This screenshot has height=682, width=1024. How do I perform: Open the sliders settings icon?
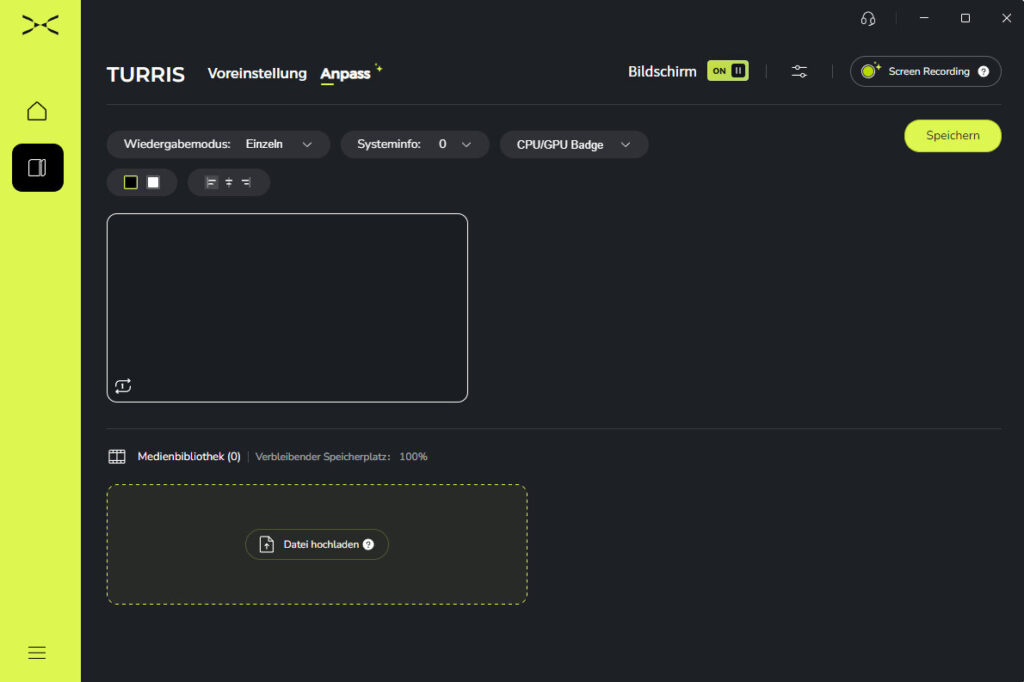pyautogui.click(x=799, y=71)
